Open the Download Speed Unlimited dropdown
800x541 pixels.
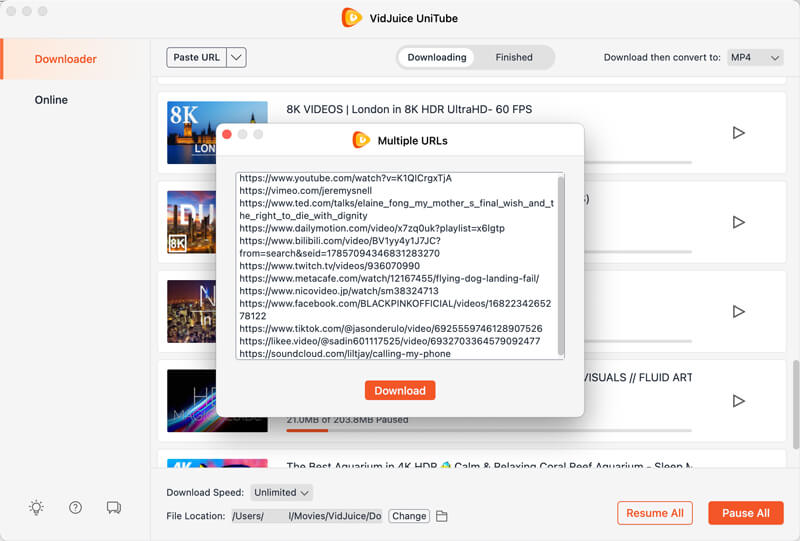282,492
